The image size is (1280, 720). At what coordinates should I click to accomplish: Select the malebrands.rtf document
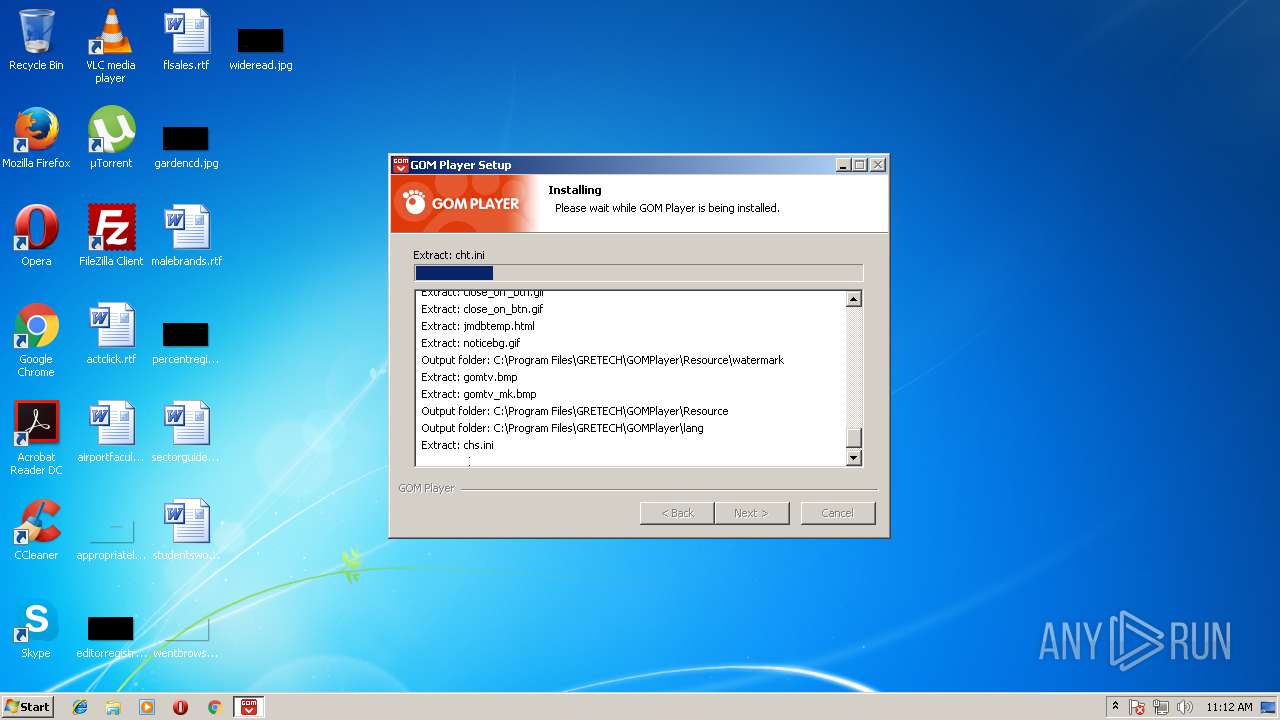pyautogui.click(x=186, y=236)
